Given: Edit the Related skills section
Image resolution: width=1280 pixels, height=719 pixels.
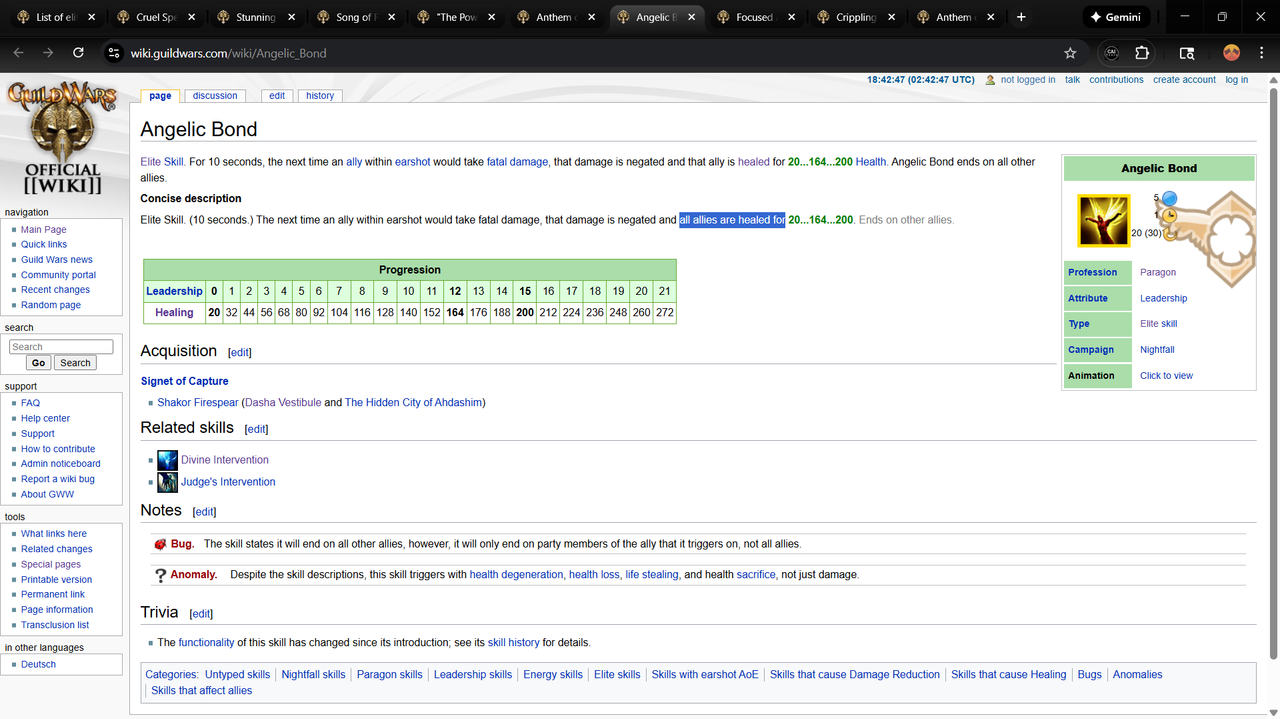Looking at the screenshot, I should coord(257,429).
